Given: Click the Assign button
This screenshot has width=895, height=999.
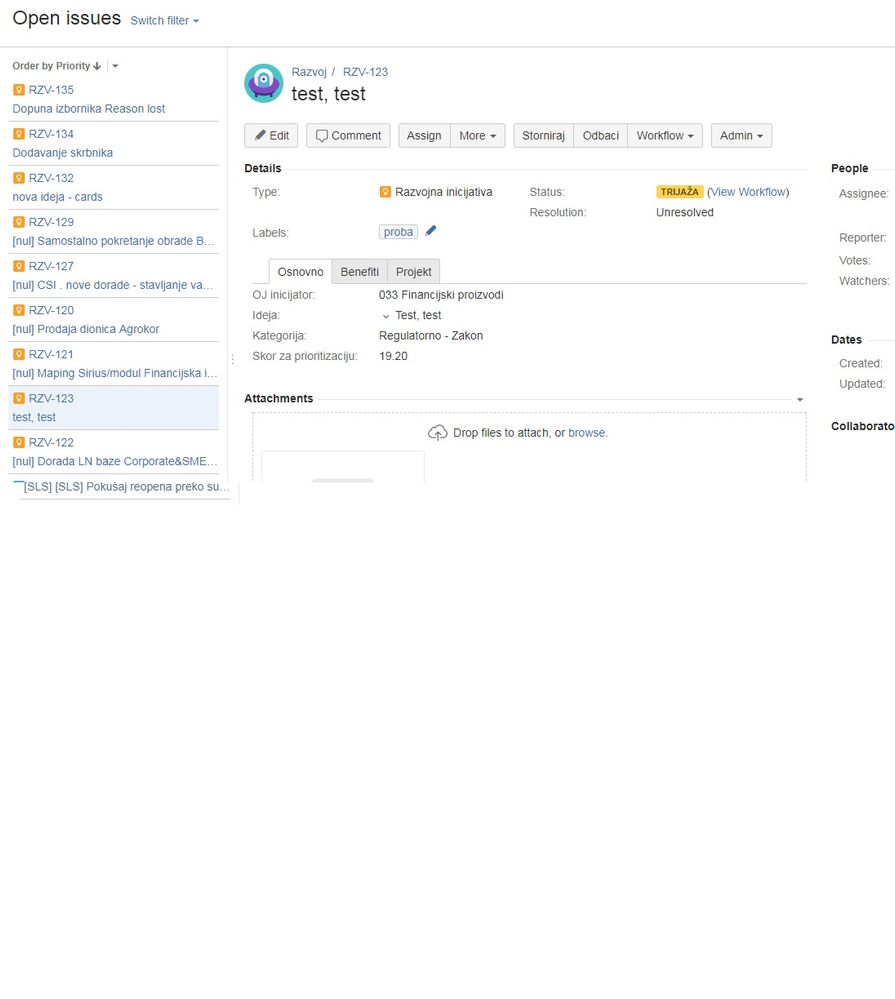Looking at the screenshot, I should [x=424, y=136].
